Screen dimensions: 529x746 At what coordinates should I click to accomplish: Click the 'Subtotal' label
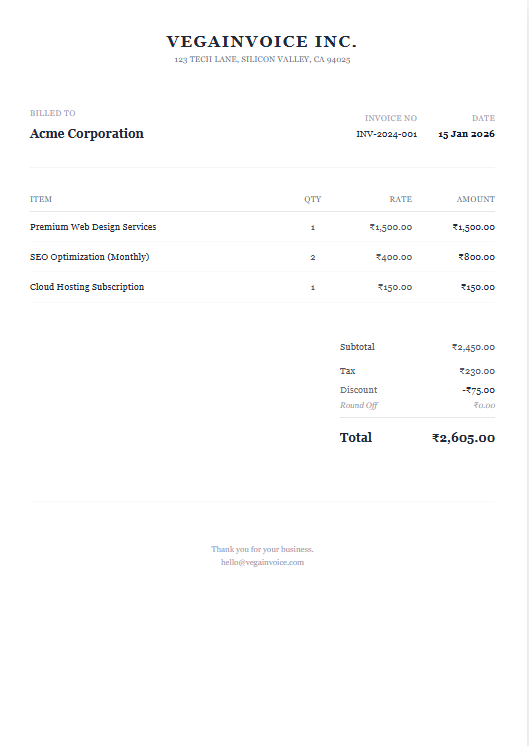tap(357, 347)
